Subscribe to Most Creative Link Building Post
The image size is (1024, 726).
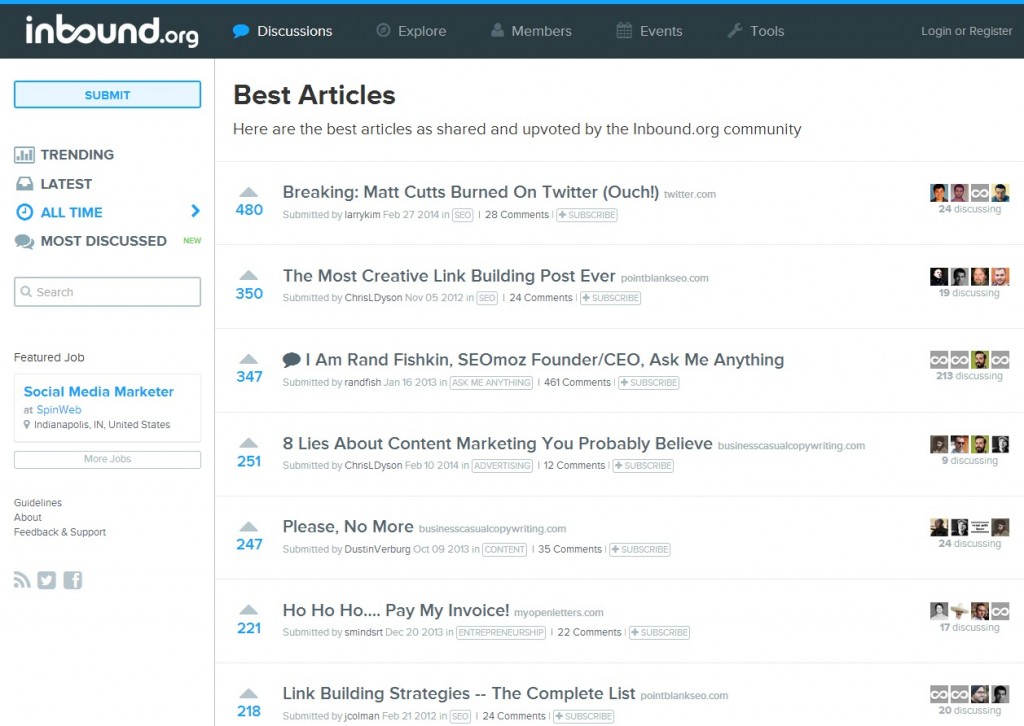click(x=611, y=298)
